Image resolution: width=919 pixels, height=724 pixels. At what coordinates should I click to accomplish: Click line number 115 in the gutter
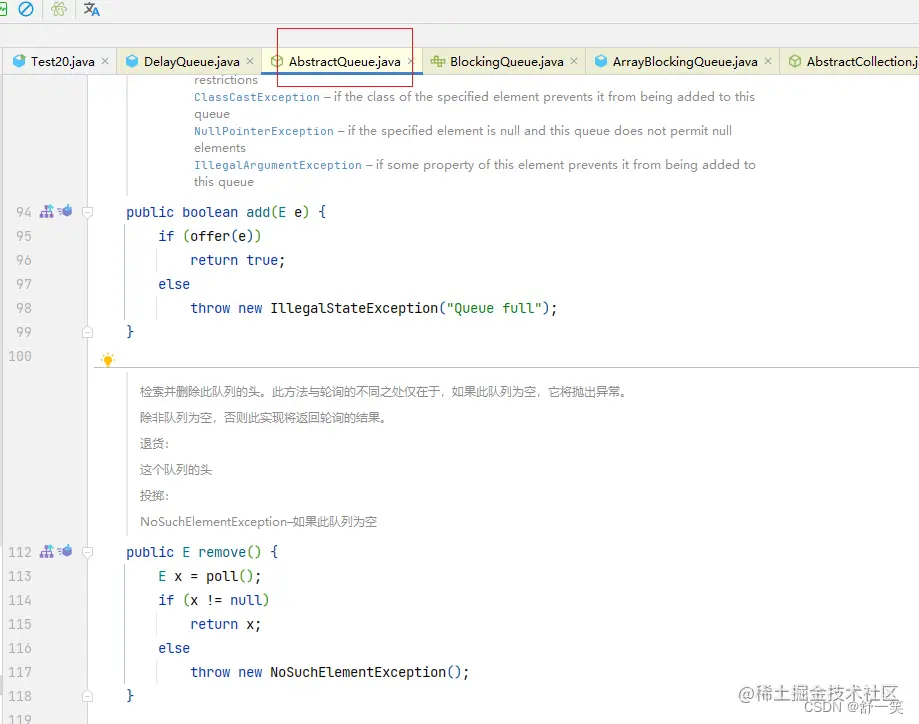point(20,624)
